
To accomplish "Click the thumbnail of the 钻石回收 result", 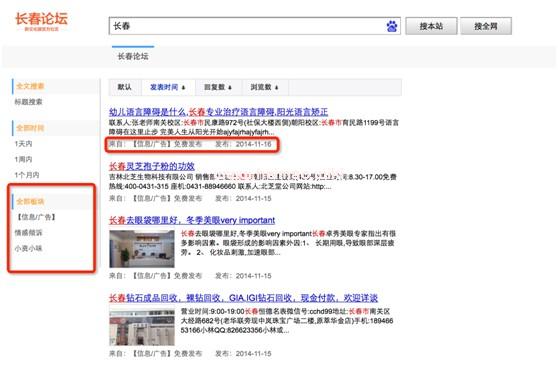I will click(142, 327).
